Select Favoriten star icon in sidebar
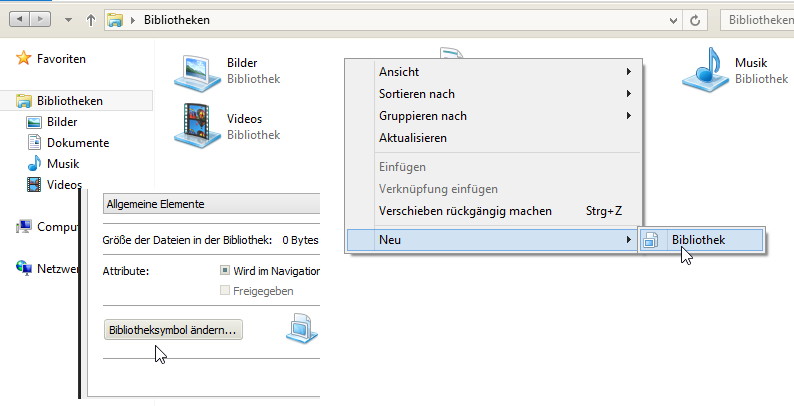 [x=23, y=58]
